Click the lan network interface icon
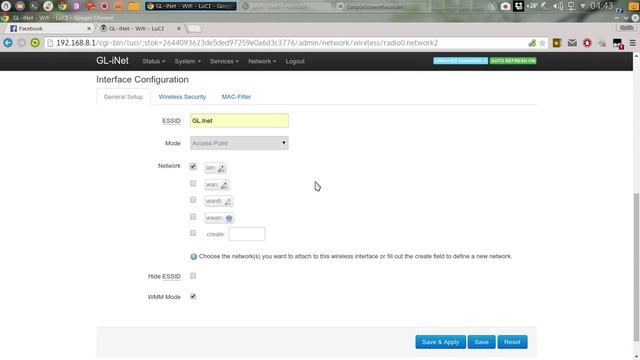The width and height of the screenshot is (640, 360). (x=221, y=168)
